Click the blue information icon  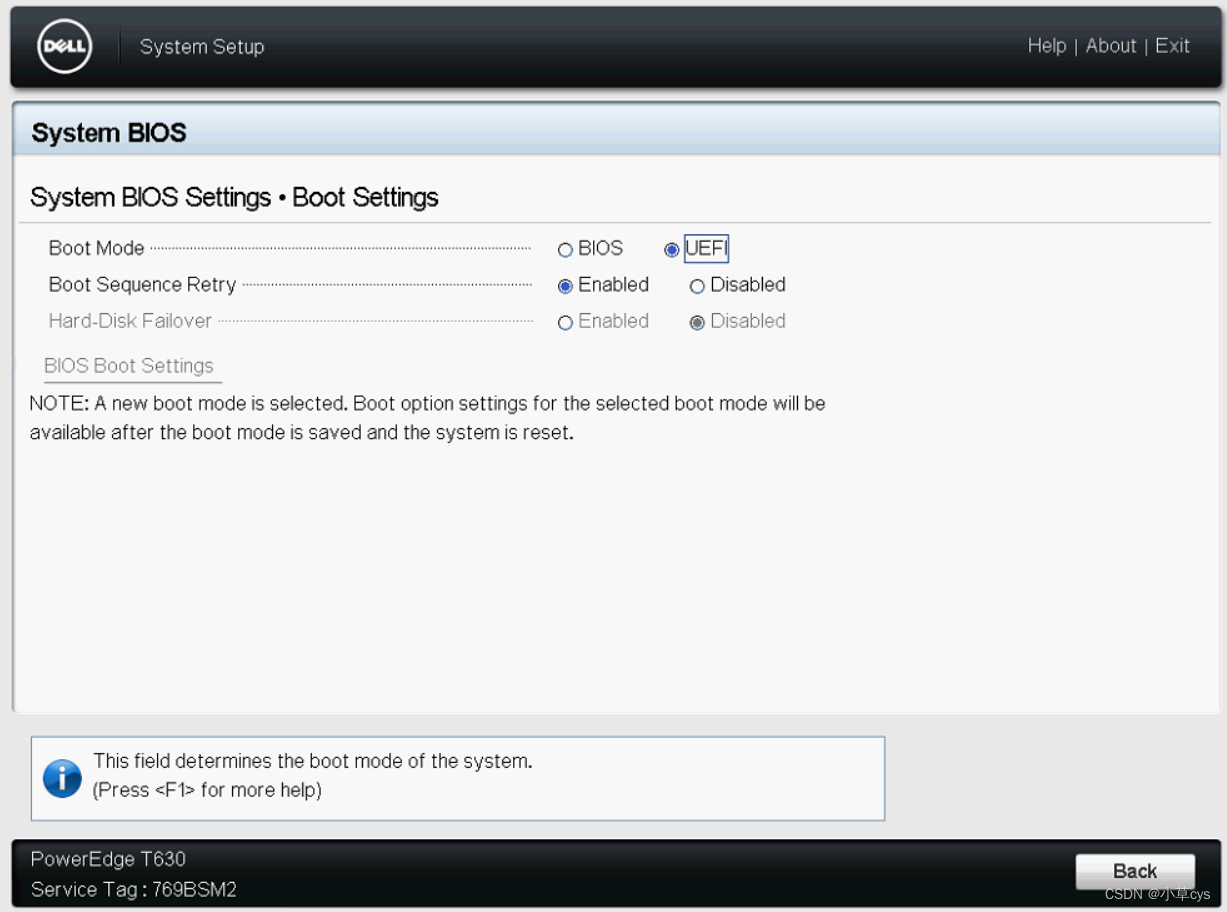point(62,777)
